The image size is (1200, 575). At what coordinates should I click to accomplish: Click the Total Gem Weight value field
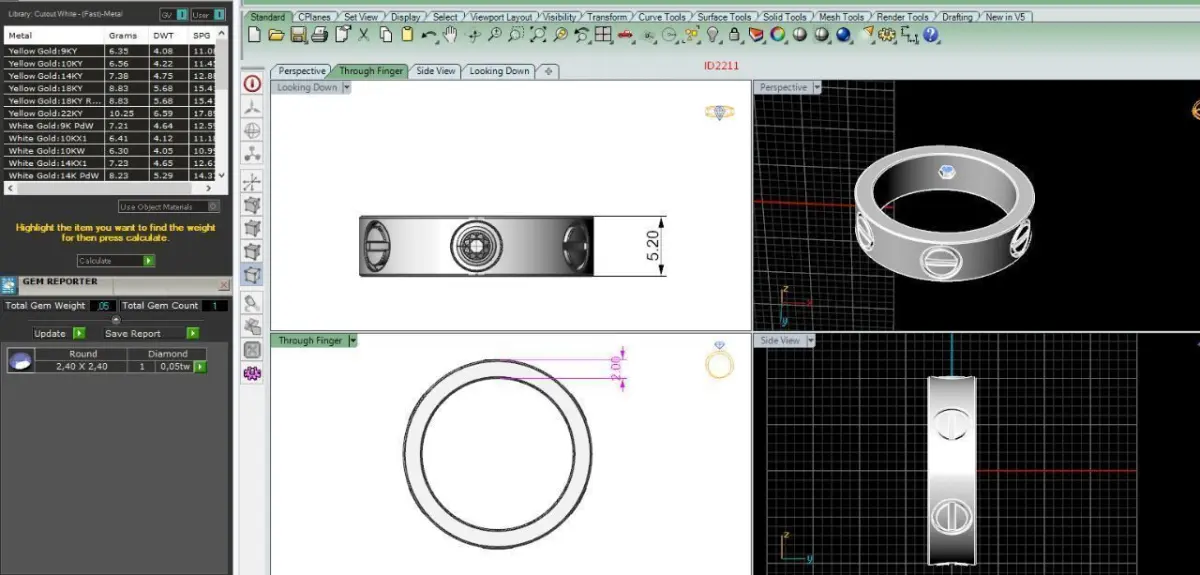click(x=103, y=306)
